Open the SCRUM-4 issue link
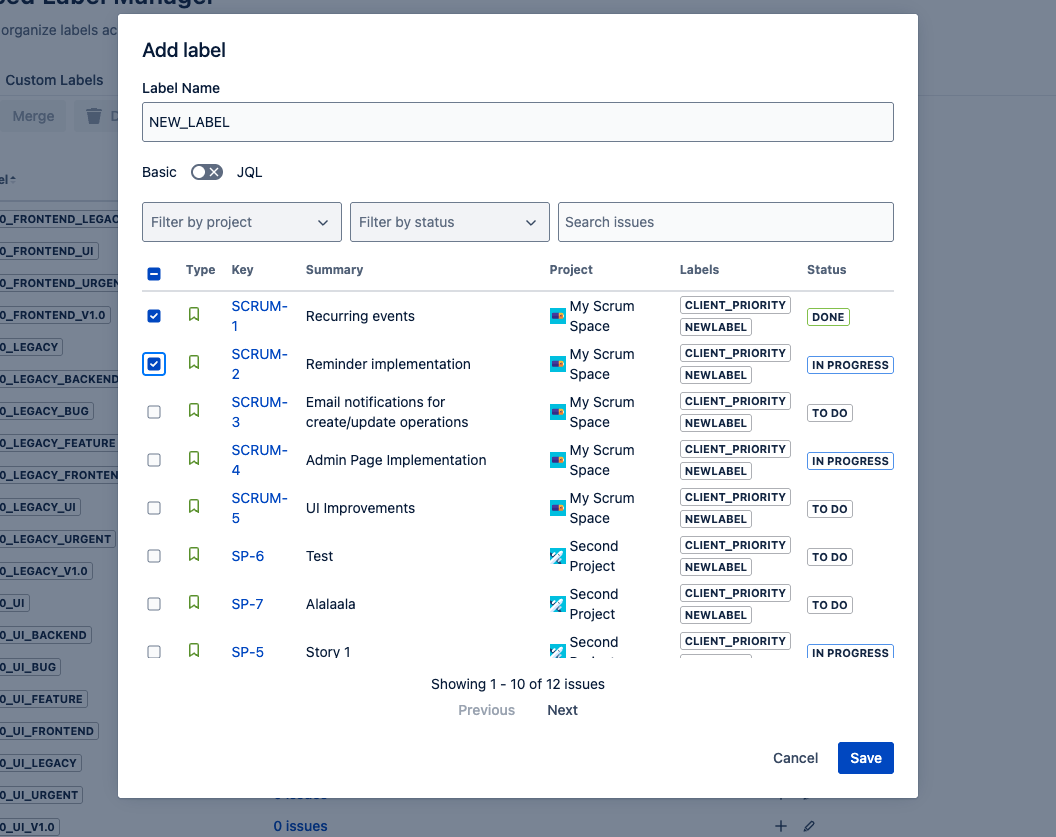 pyautogui.click(x=258, y=460)
